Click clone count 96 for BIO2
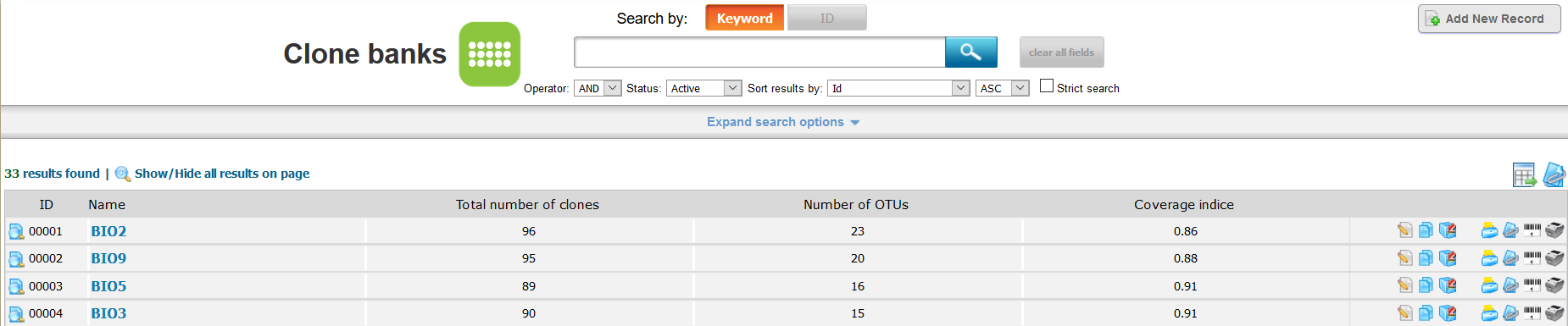Viewport: 1568px width, 326px height. (529, 231)
